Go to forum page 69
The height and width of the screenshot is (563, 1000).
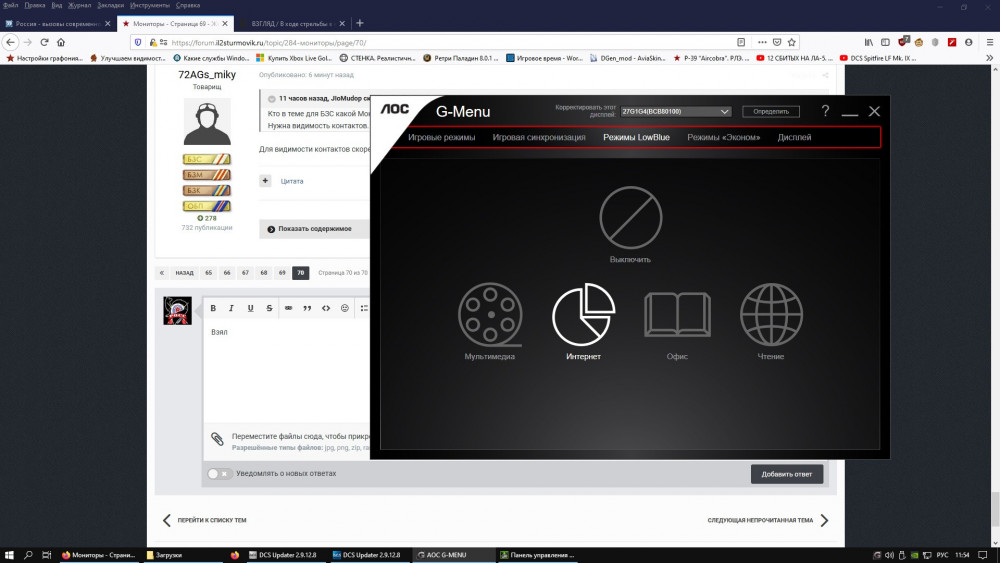[282, 272]
